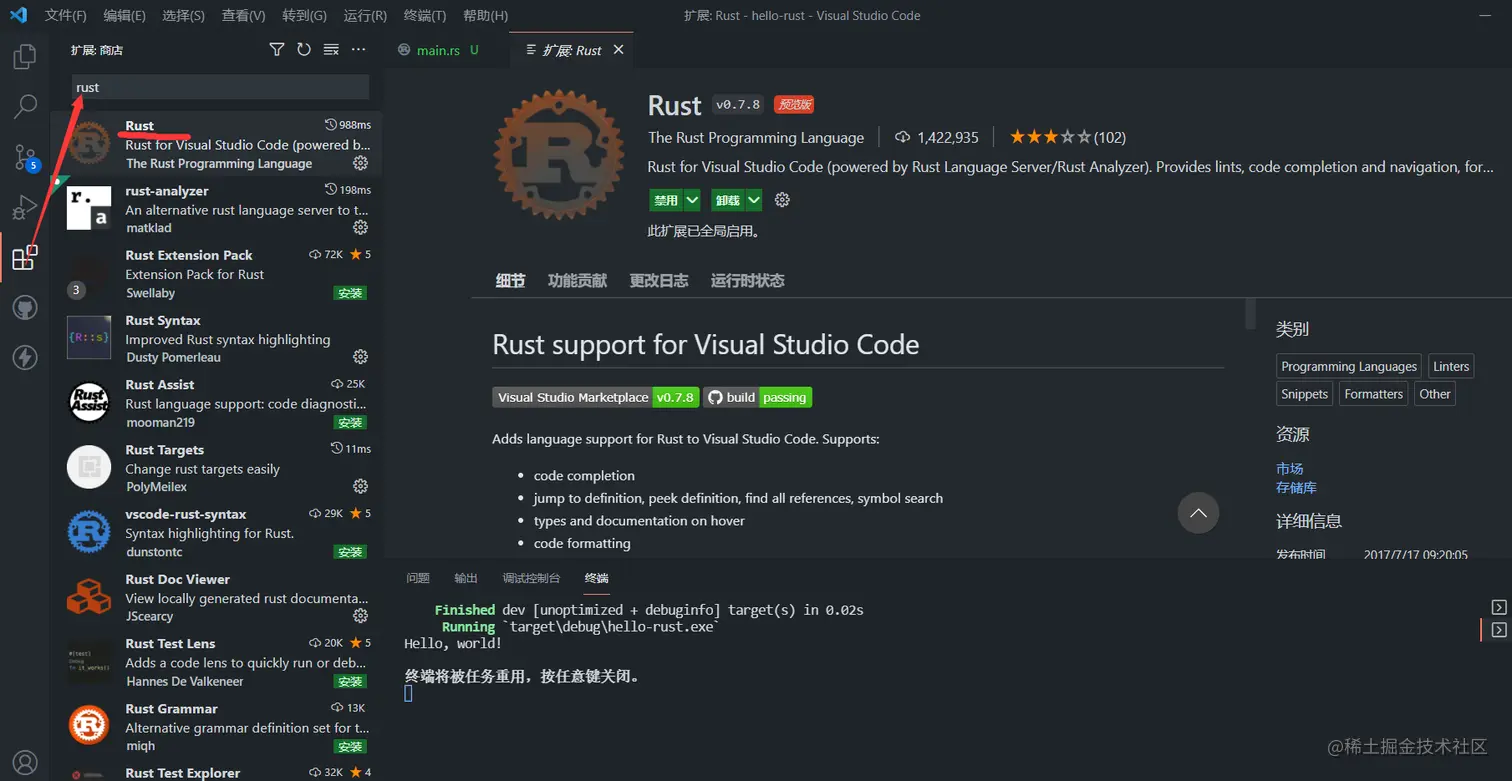The image size is (1512, 781).
Task: Switch to the main.rs editor tab
Action: [437, 50]
